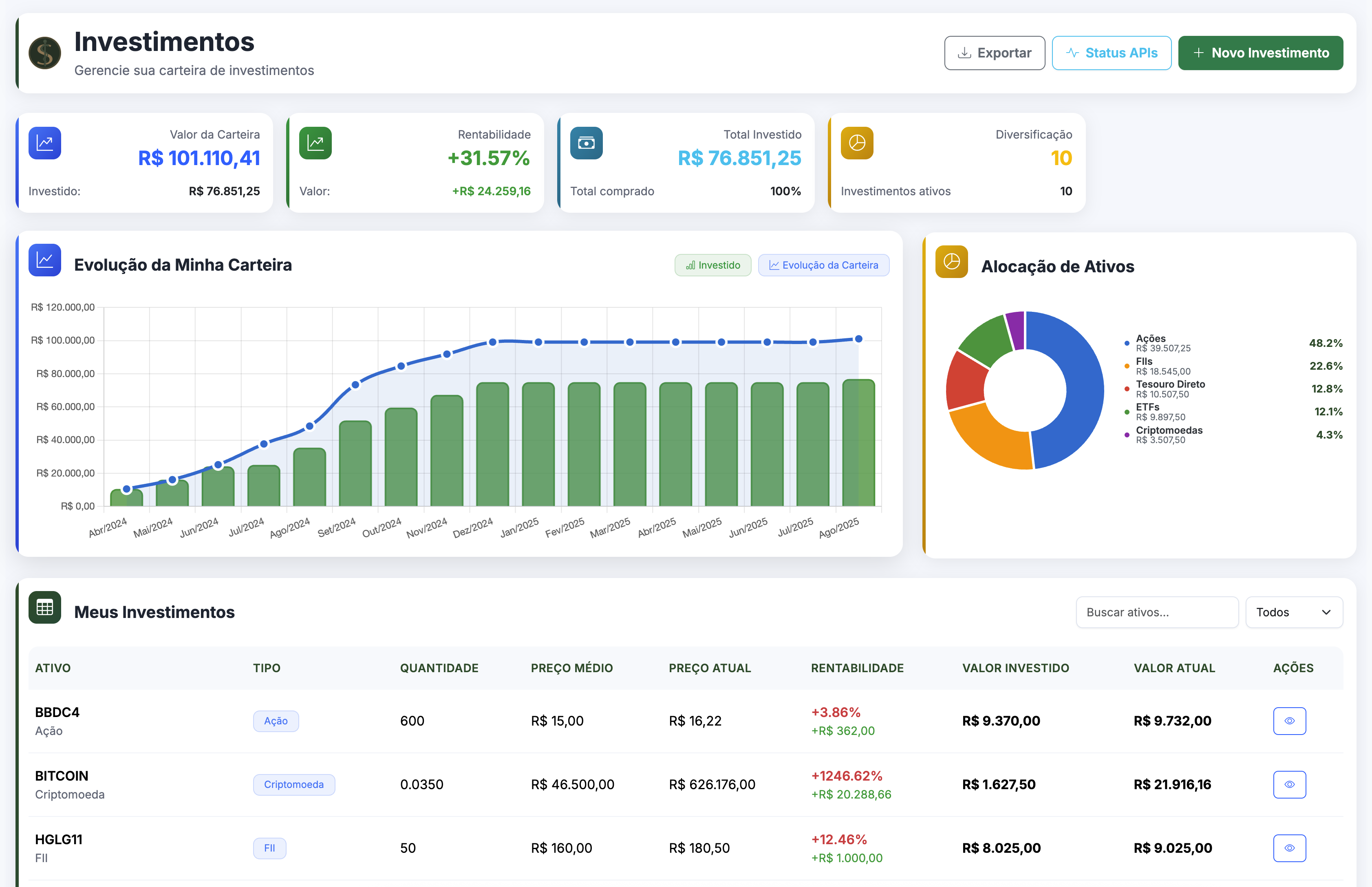Click the gold dollar coin logo
1372x887 pixels.
click(x=45, y=53)
